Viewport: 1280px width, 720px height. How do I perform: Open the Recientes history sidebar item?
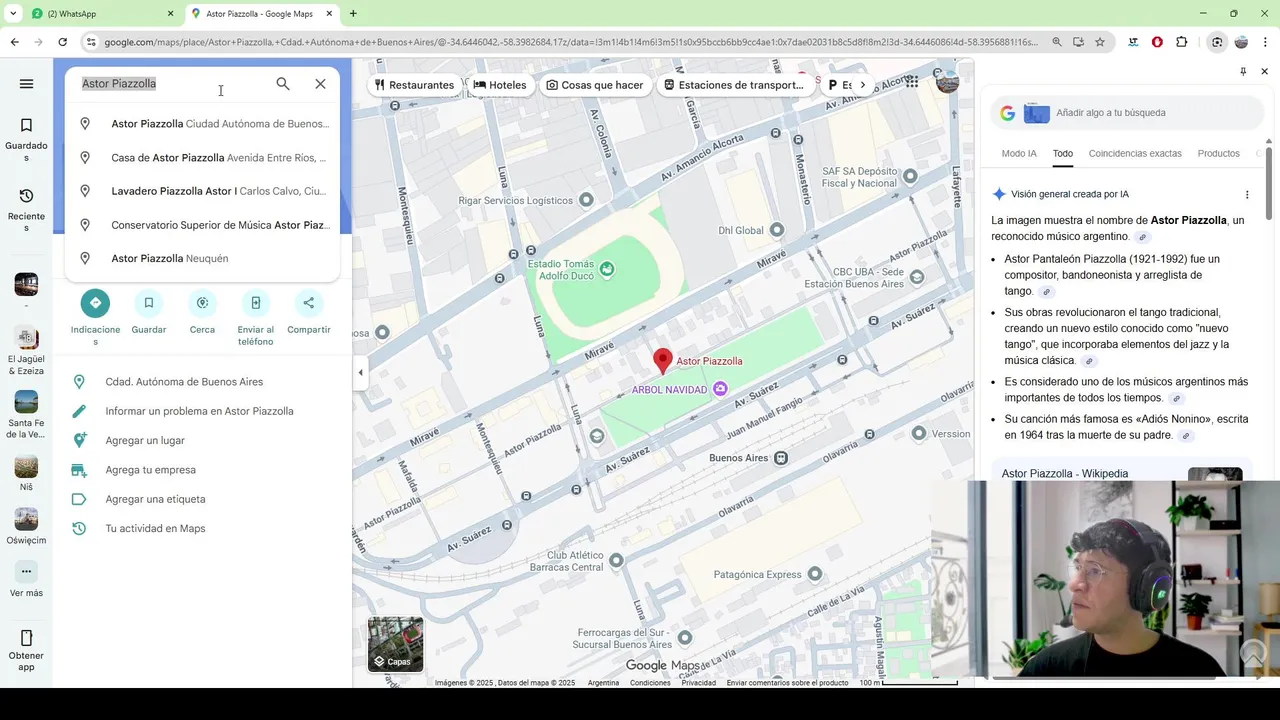(x=26, y=209)
